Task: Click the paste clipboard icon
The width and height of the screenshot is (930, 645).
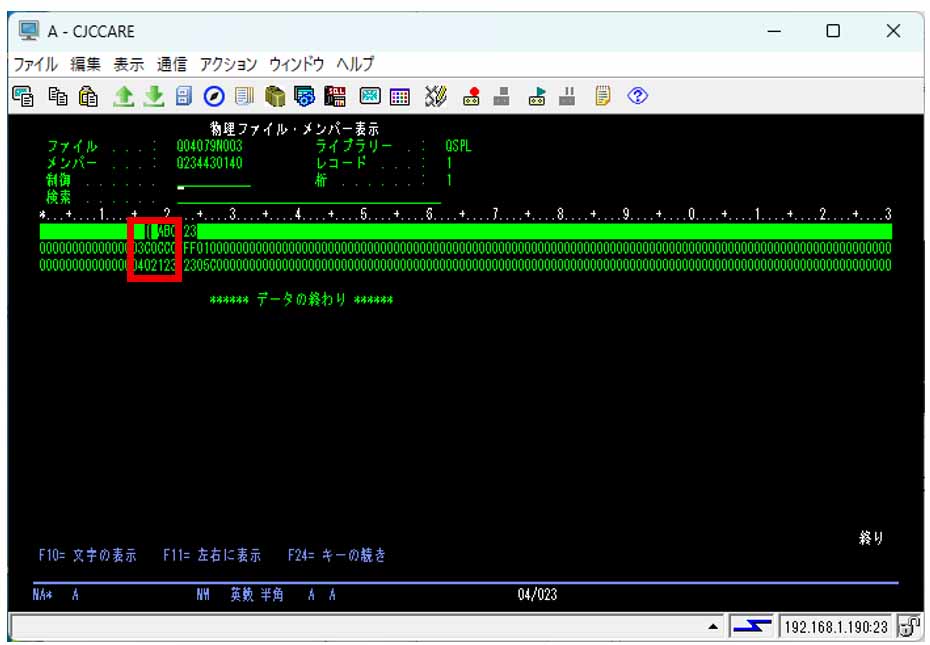Action: point(89,96)
